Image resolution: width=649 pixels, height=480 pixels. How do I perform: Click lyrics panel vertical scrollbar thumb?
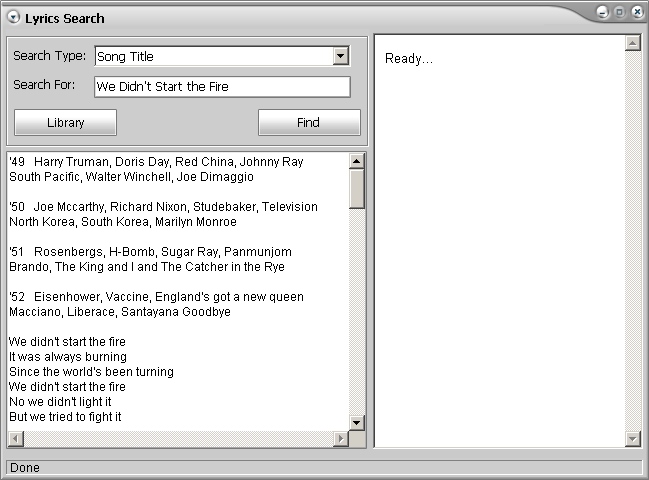pos(357,189)
